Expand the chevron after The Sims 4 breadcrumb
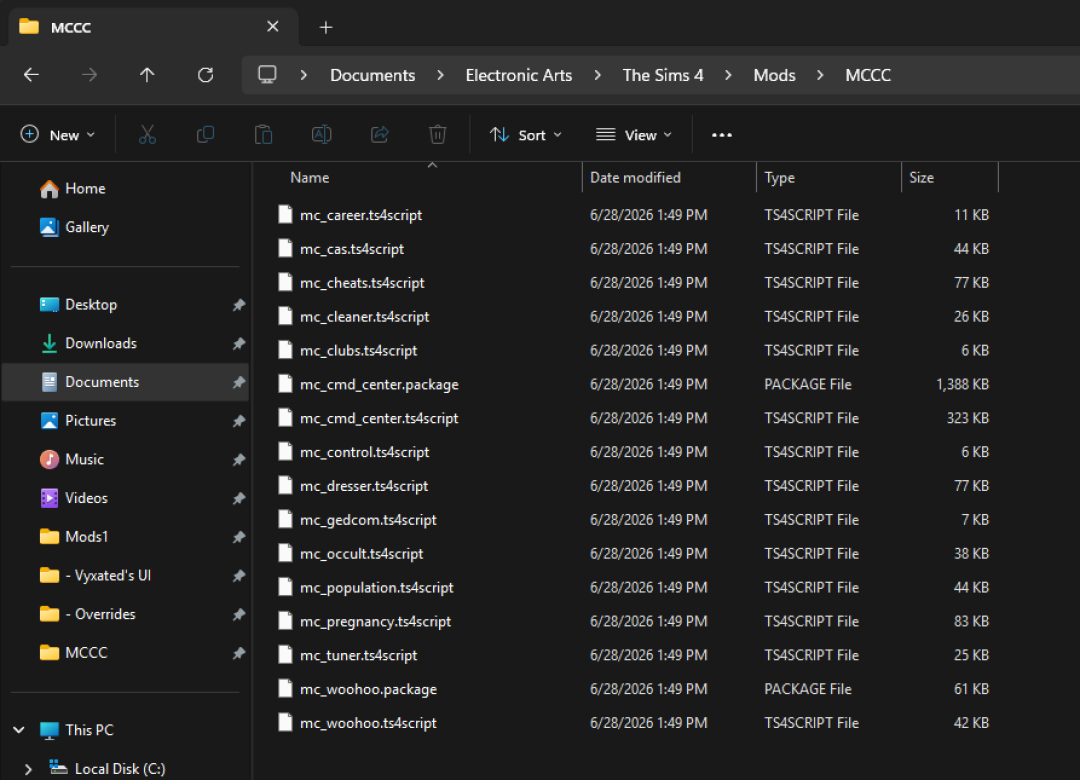The height and width of the screenshot is (780, 1080). coord(728,75)
